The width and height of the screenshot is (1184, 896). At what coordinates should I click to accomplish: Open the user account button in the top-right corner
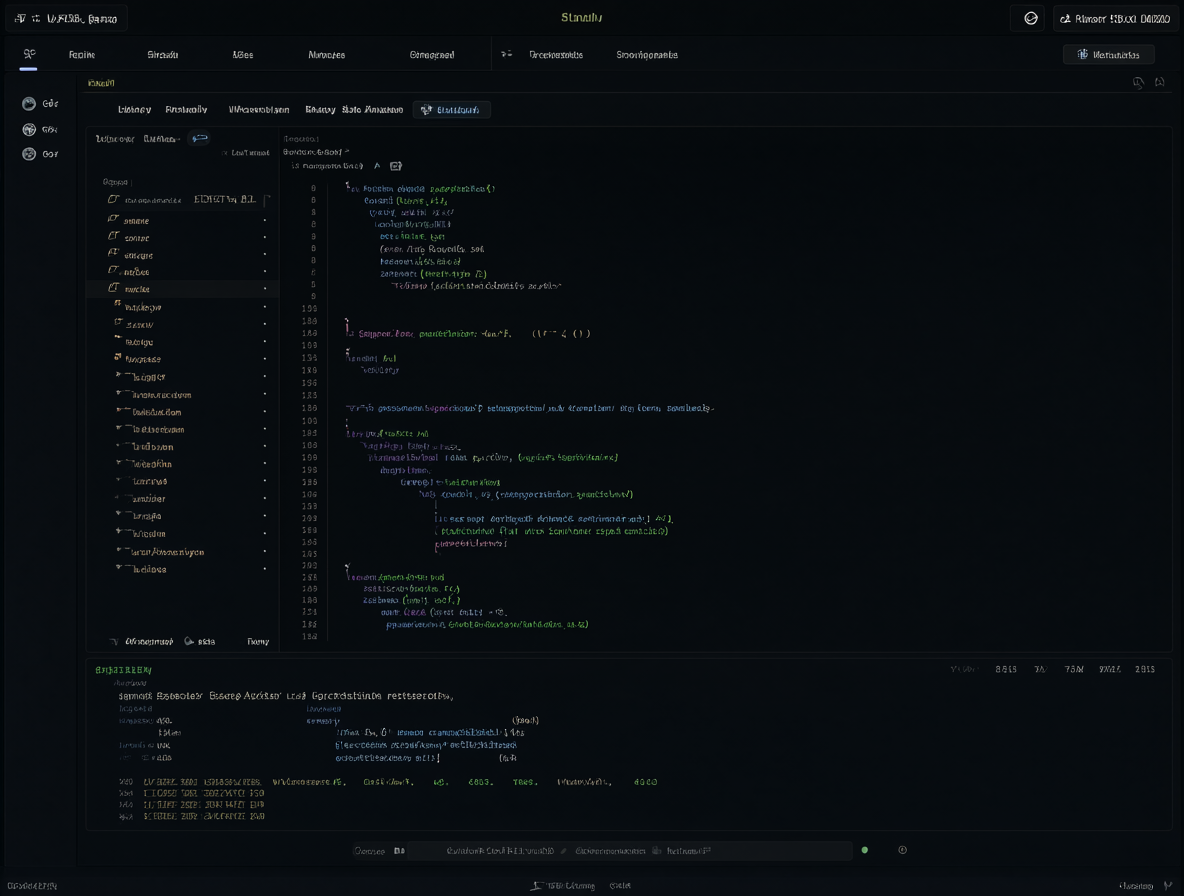pyautogui.click(x=1115, y=19)
